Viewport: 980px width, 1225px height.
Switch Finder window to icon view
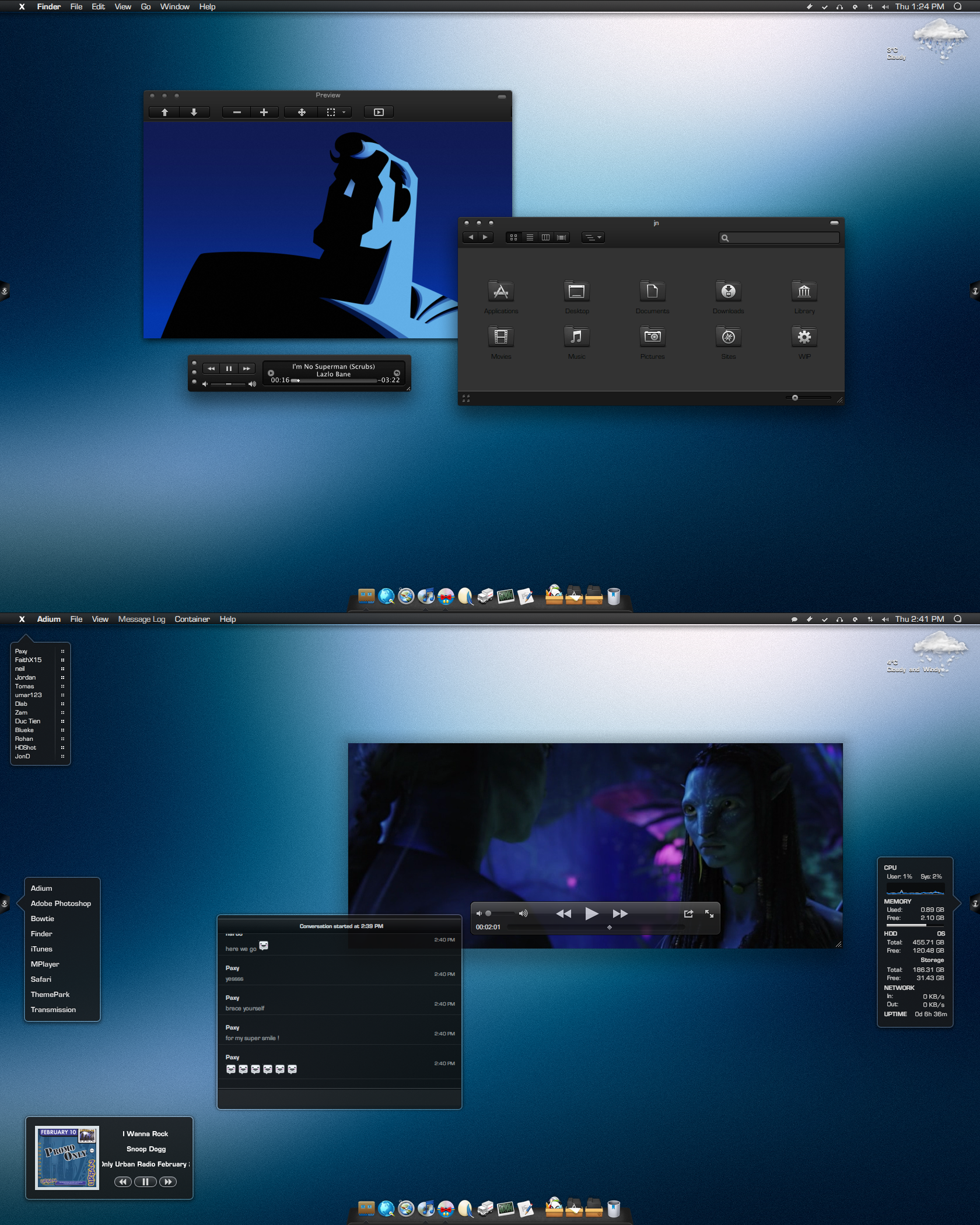[x=513, y=237]
